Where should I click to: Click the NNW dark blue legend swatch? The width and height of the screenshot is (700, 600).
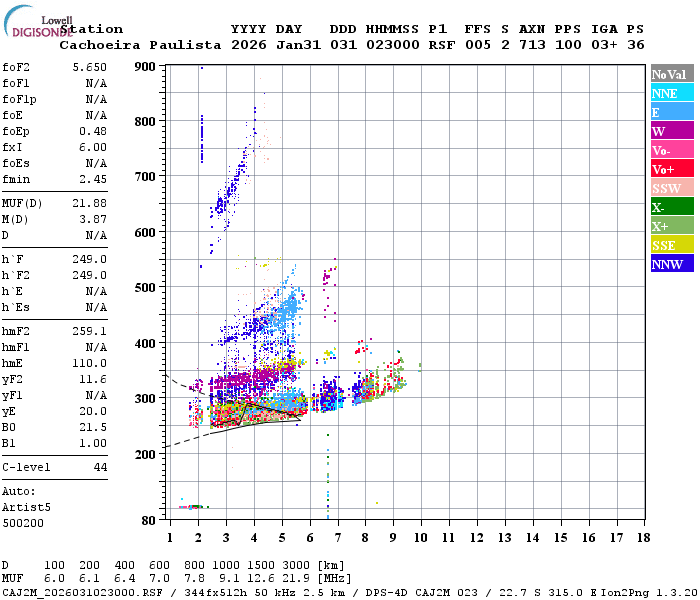pyautogui.click(x=672, y=263)
